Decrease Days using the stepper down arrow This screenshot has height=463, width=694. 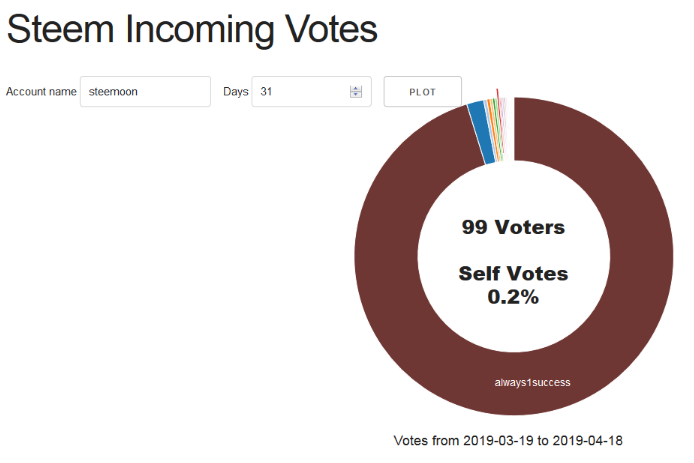[x=356, y=95]
